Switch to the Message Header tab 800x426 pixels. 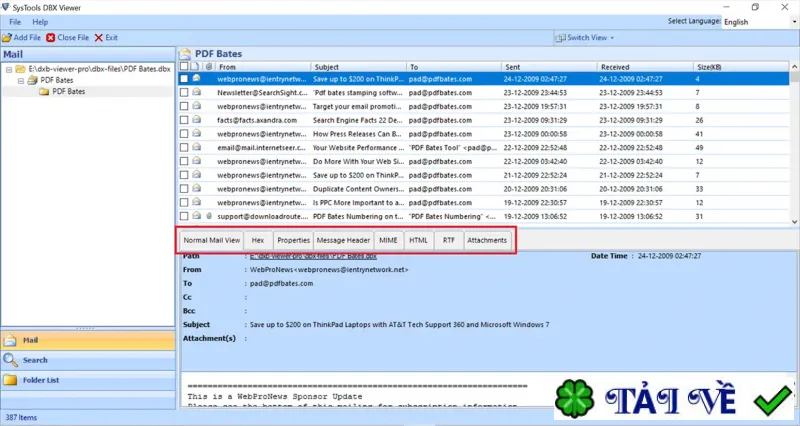click(x=343, y=240)
